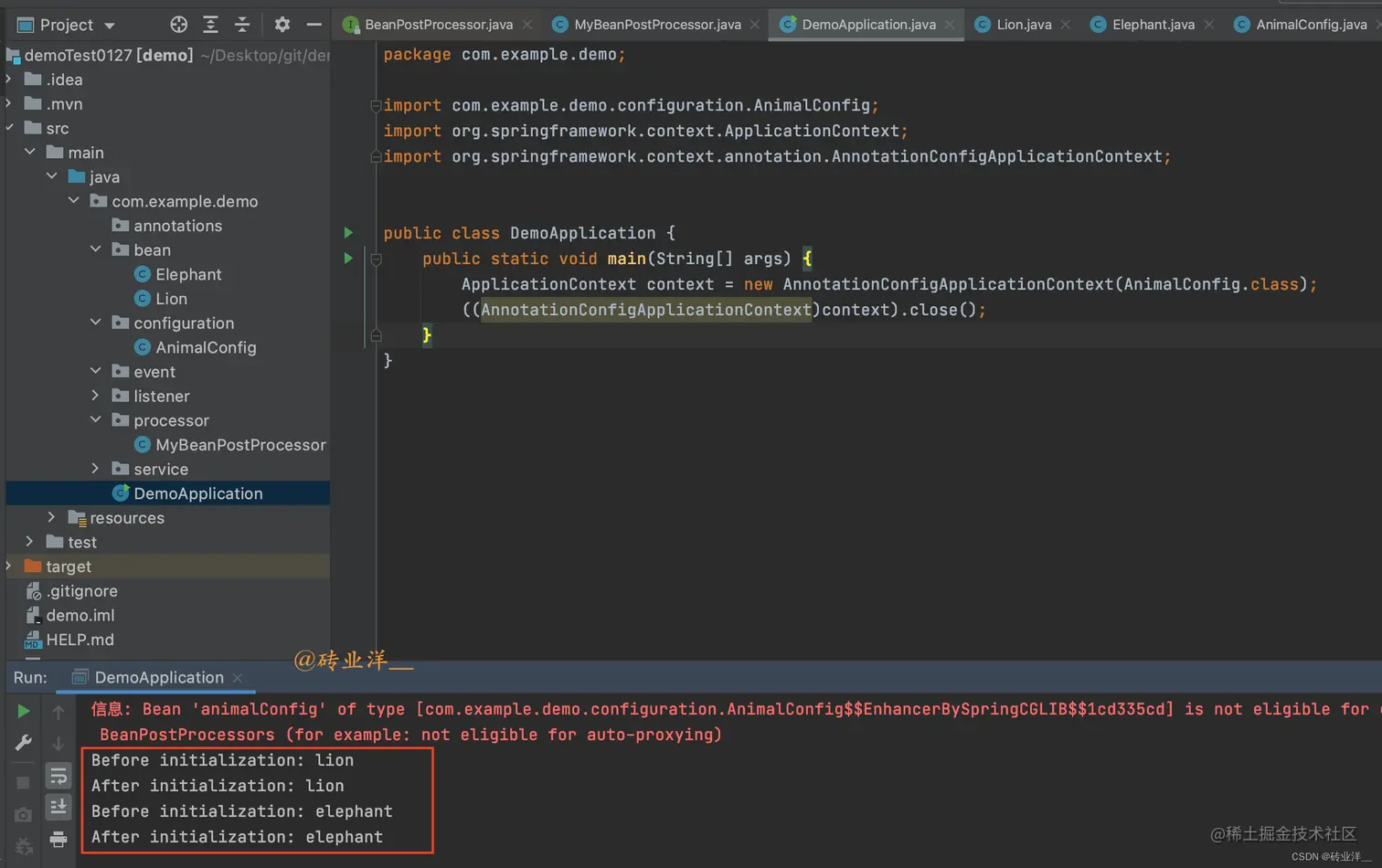Viewport: 1382px width, 868px height.
Task: Collapse the processor package
Action: 96,419
